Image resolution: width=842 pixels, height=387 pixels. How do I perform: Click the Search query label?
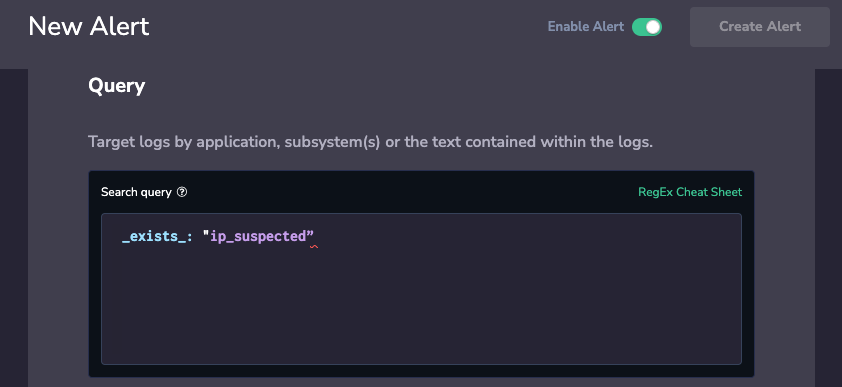click(136, 192)
